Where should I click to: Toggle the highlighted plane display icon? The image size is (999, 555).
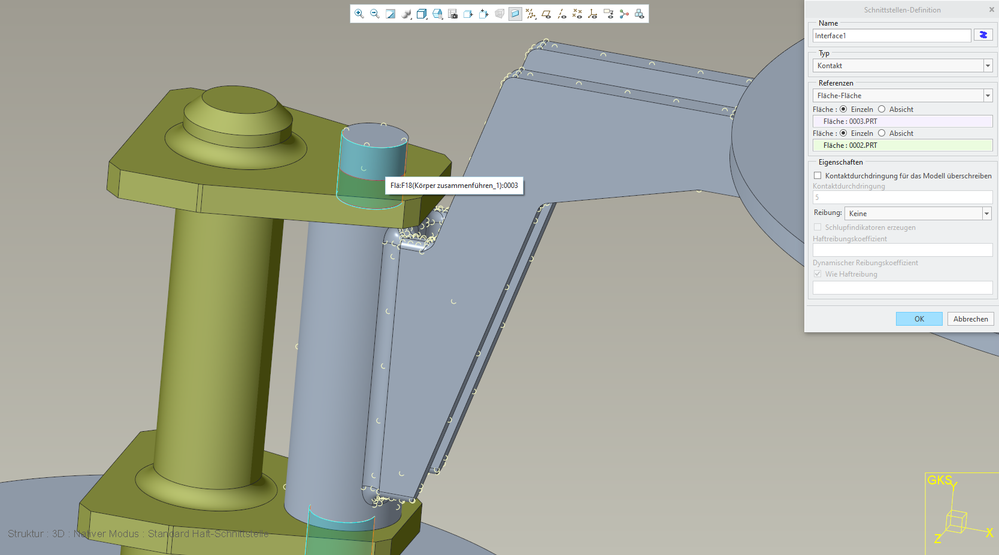pyautogui.click(x=515, y=14)
